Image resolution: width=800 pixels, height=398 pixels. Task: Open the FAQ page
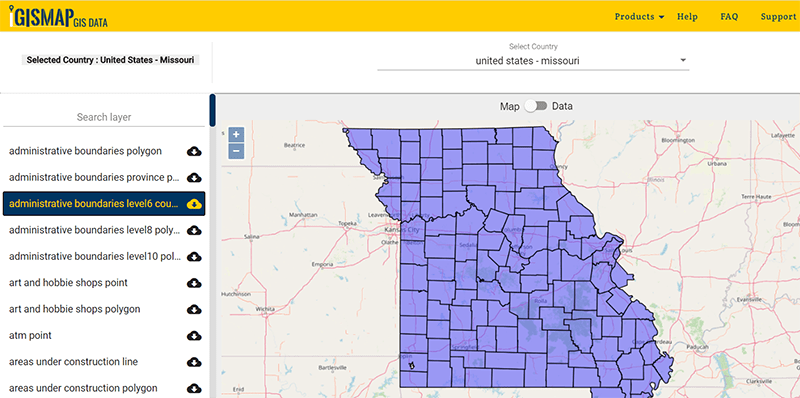tap(729, 16)
